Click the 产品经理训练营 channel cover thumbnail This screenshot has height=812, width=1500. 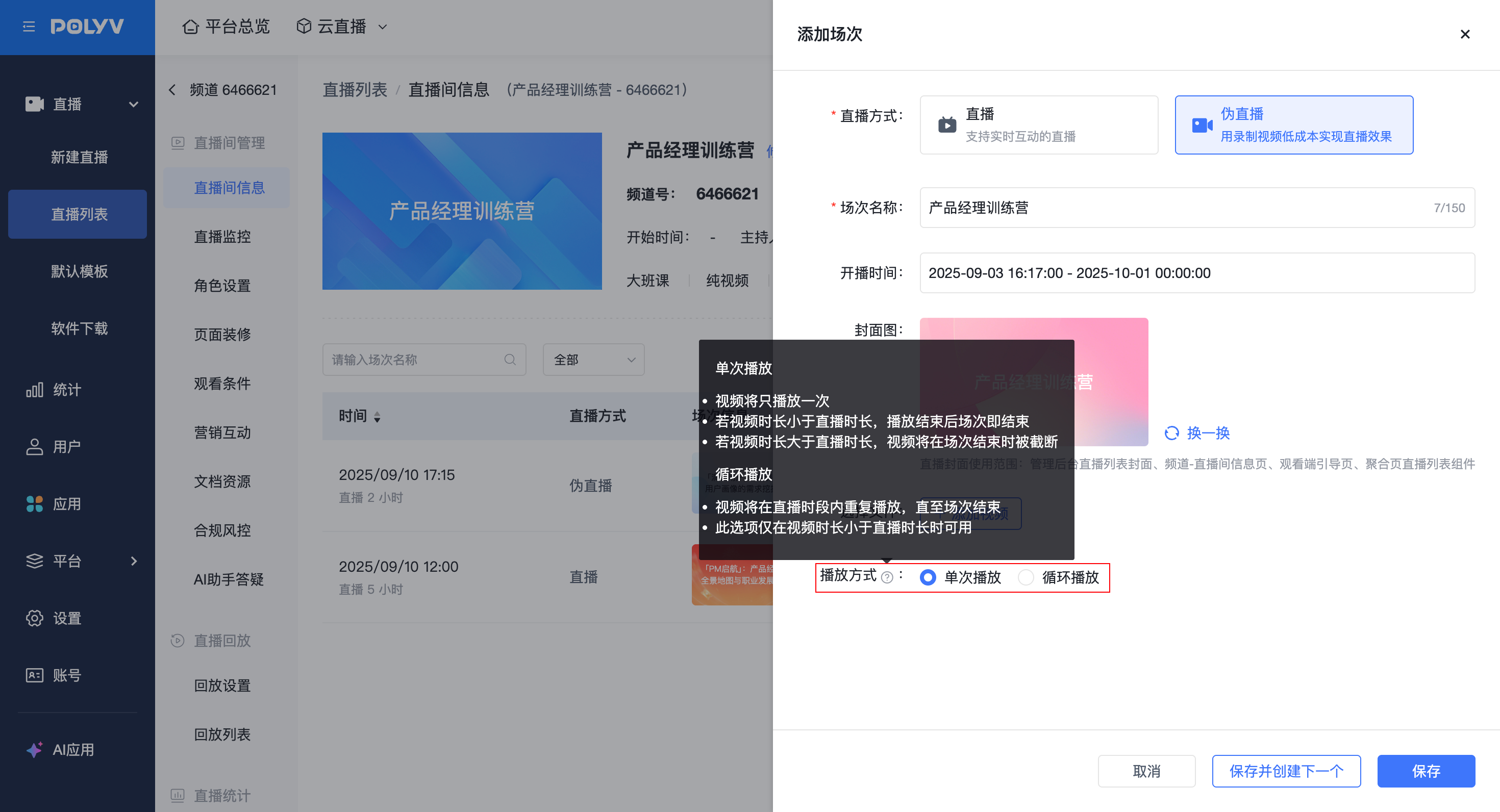[x=462, y=211]
